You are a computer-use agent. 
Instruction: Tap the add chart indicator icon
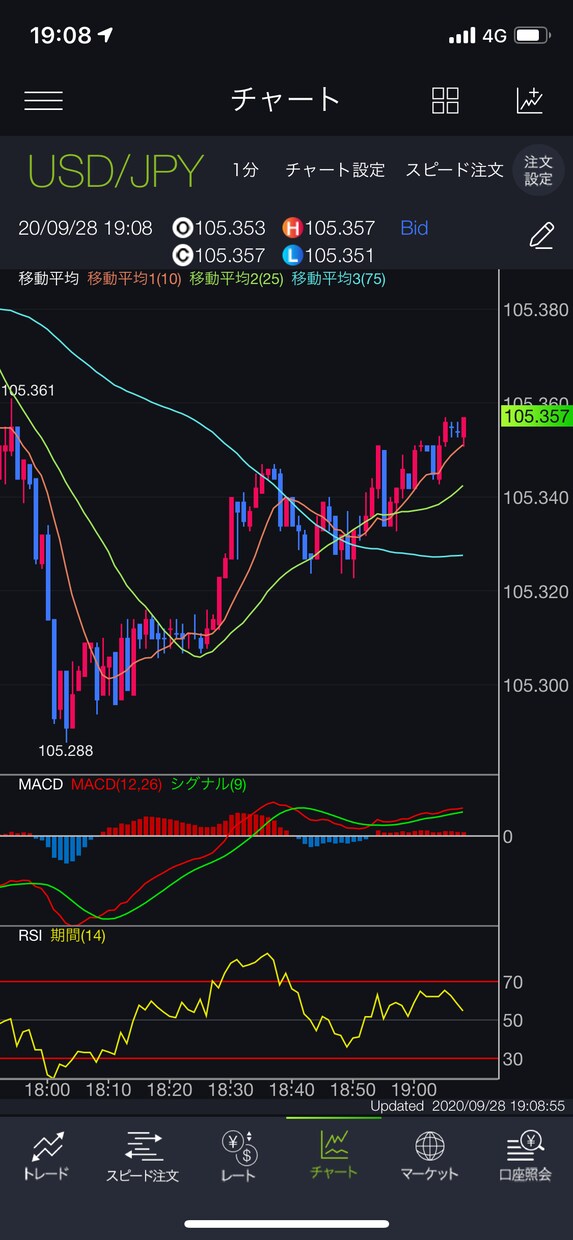(x=530, y=100)
